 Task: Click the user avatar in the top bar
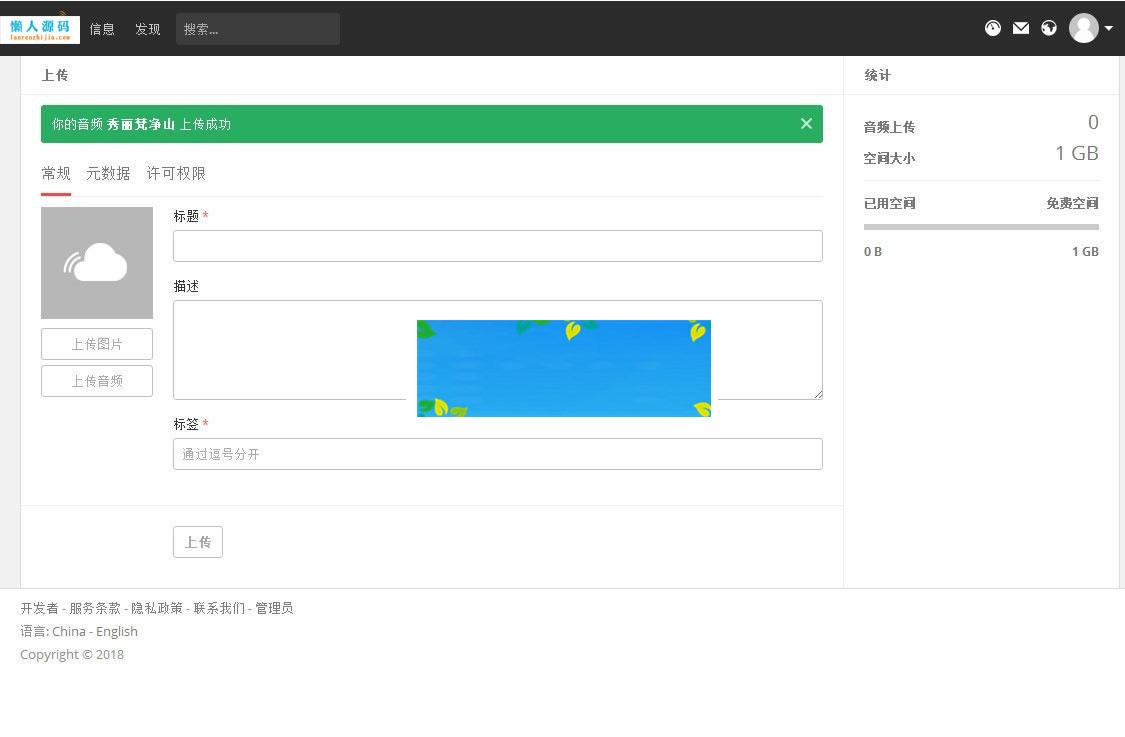(x=1084, y=28)
